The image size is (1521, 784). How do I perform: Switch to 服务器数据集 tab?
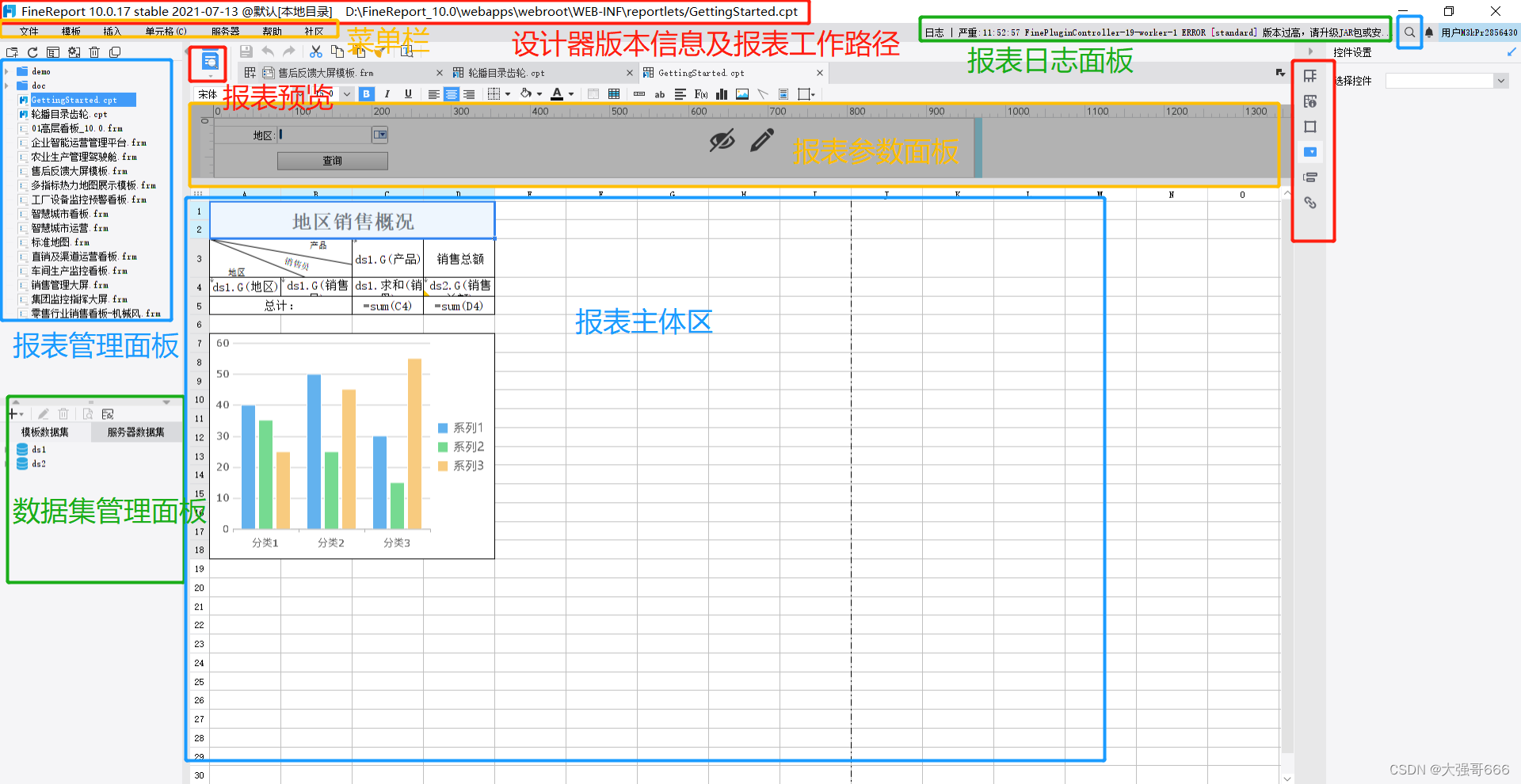tap(136, 432)
